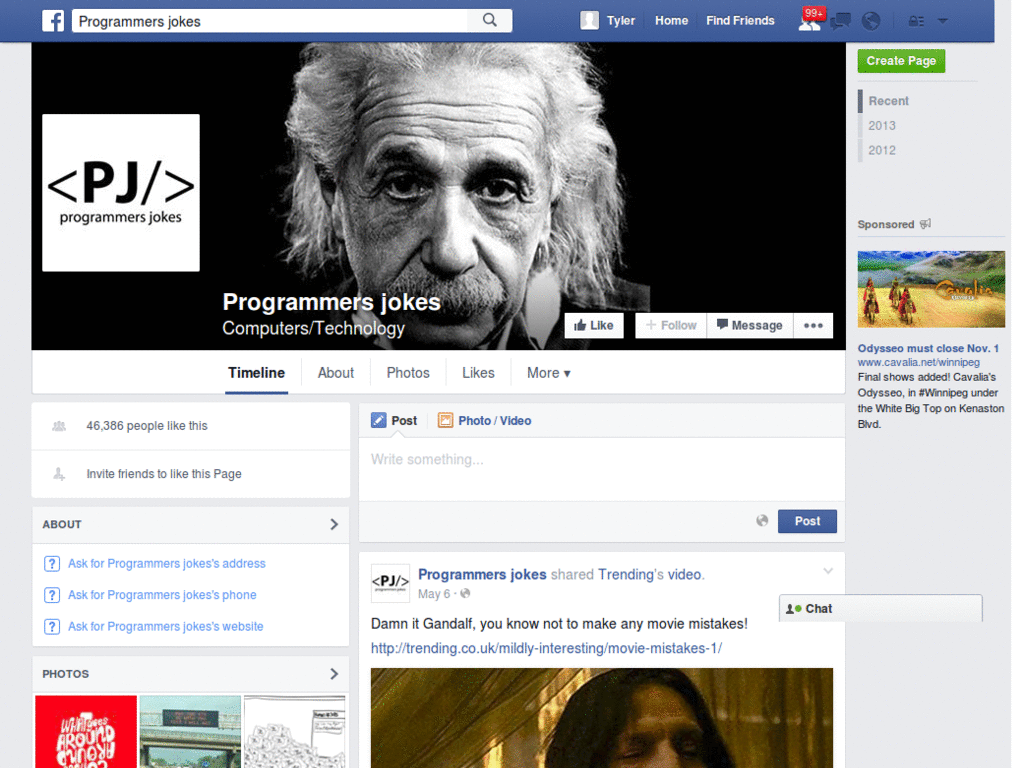Click the post's <PJ/> avatar

point(390,583)
